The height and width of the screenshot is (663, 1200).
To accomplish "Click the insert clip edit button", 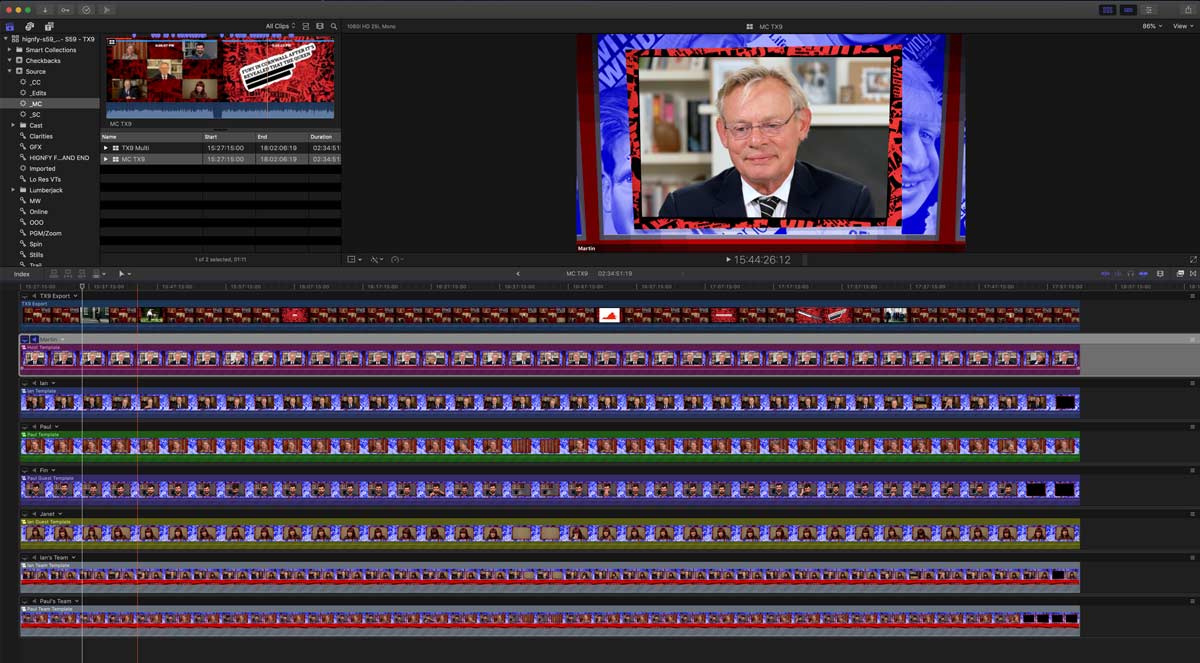I will click(68, 273).
